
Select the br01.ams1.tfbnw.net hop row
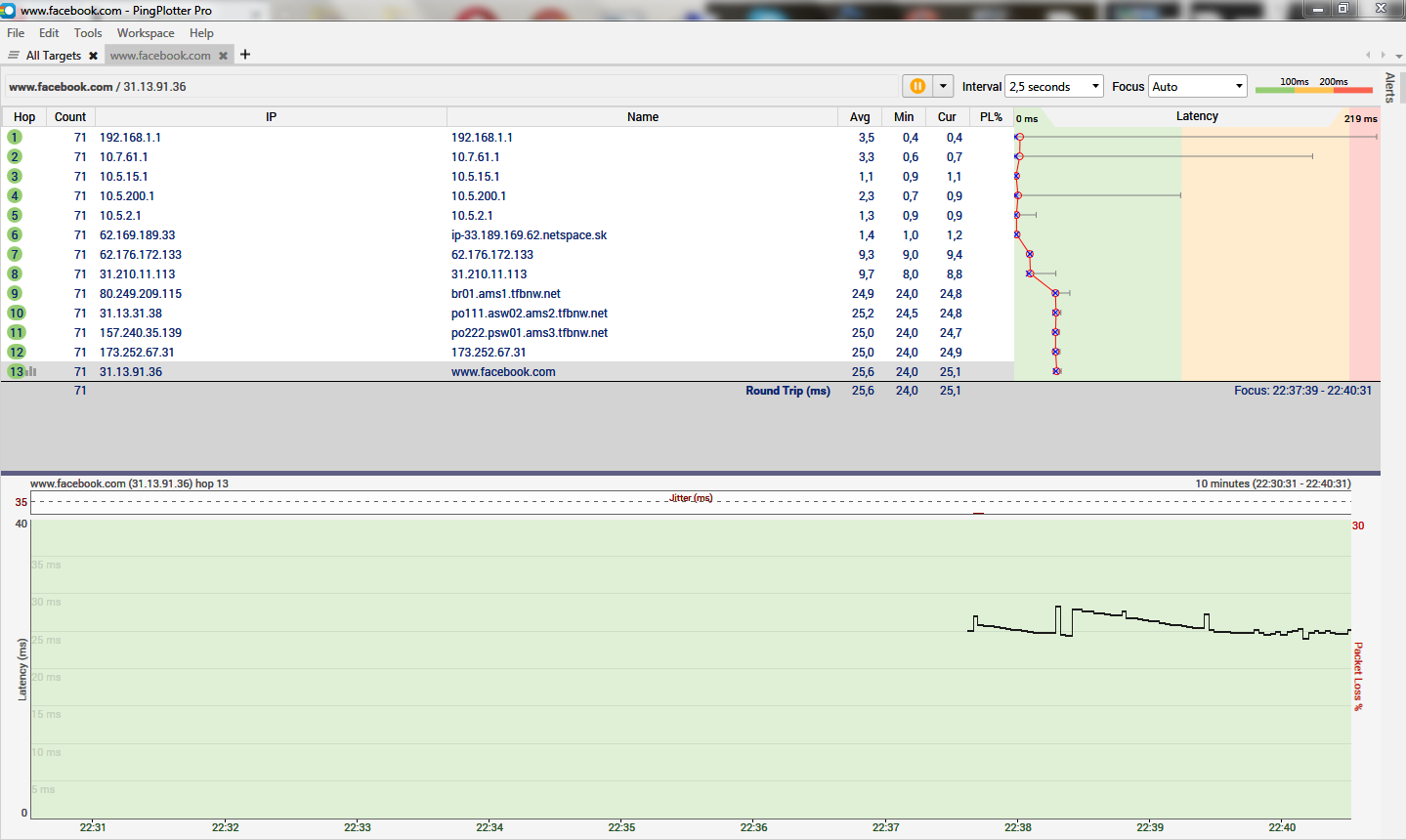[505, 293]
